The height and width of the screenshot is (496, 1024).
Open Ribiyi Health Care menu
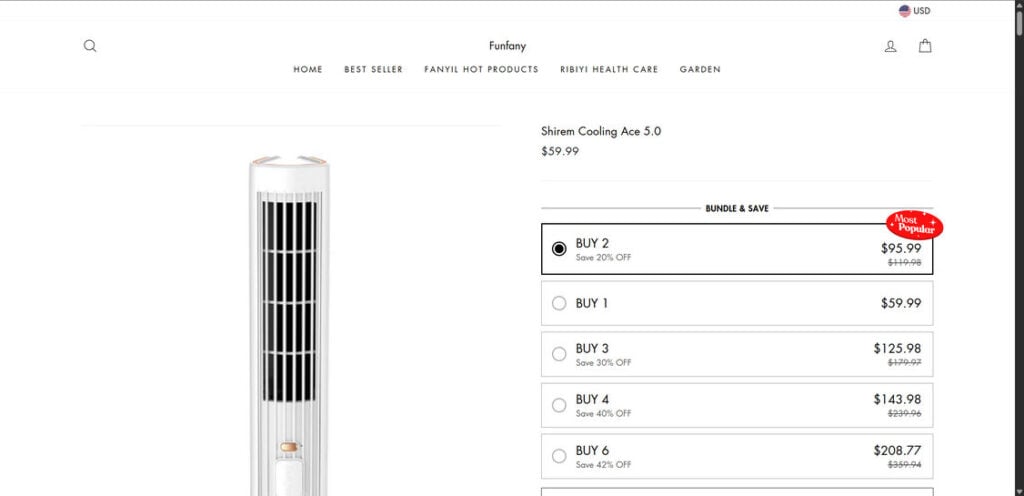click(609, 69)
